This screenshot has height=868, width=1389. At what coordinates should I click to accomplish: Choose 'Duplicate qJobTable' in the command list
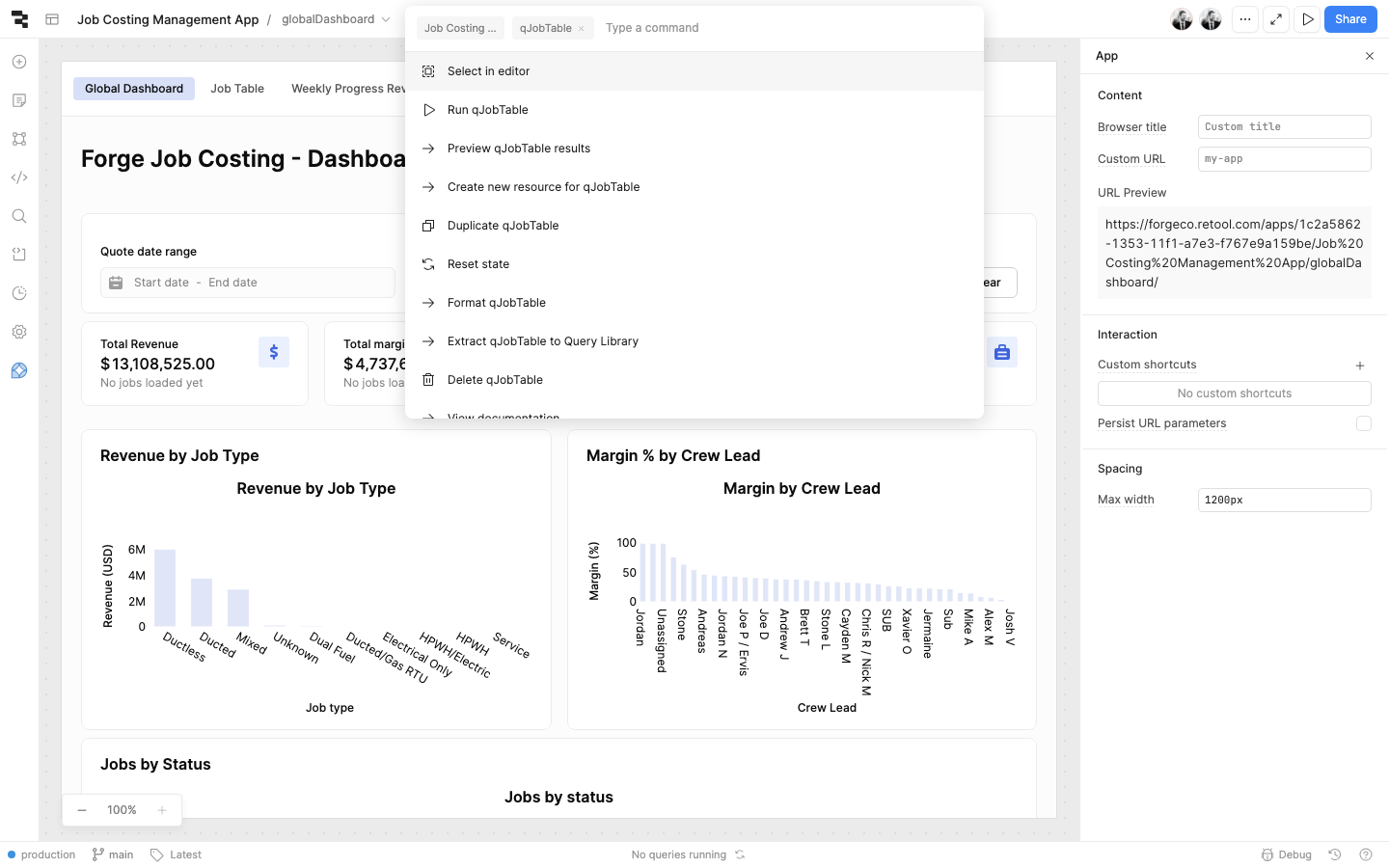point(503,226)
